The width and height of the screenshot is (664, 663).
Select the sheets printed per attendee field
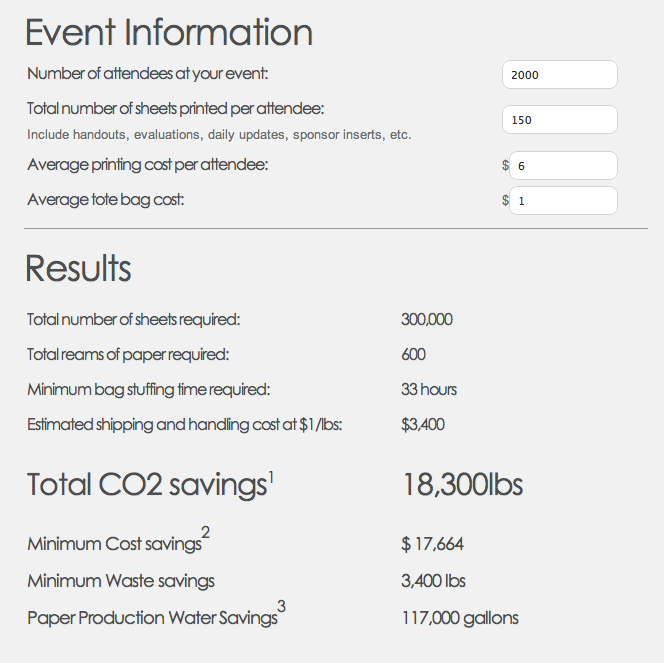(559, 119)
